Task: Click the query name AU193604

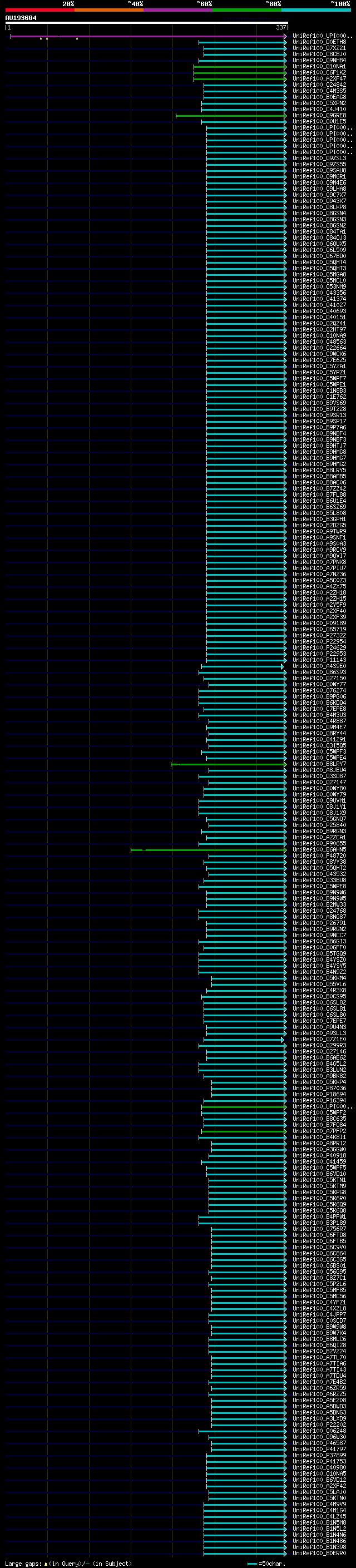Action: coord(21,18)
